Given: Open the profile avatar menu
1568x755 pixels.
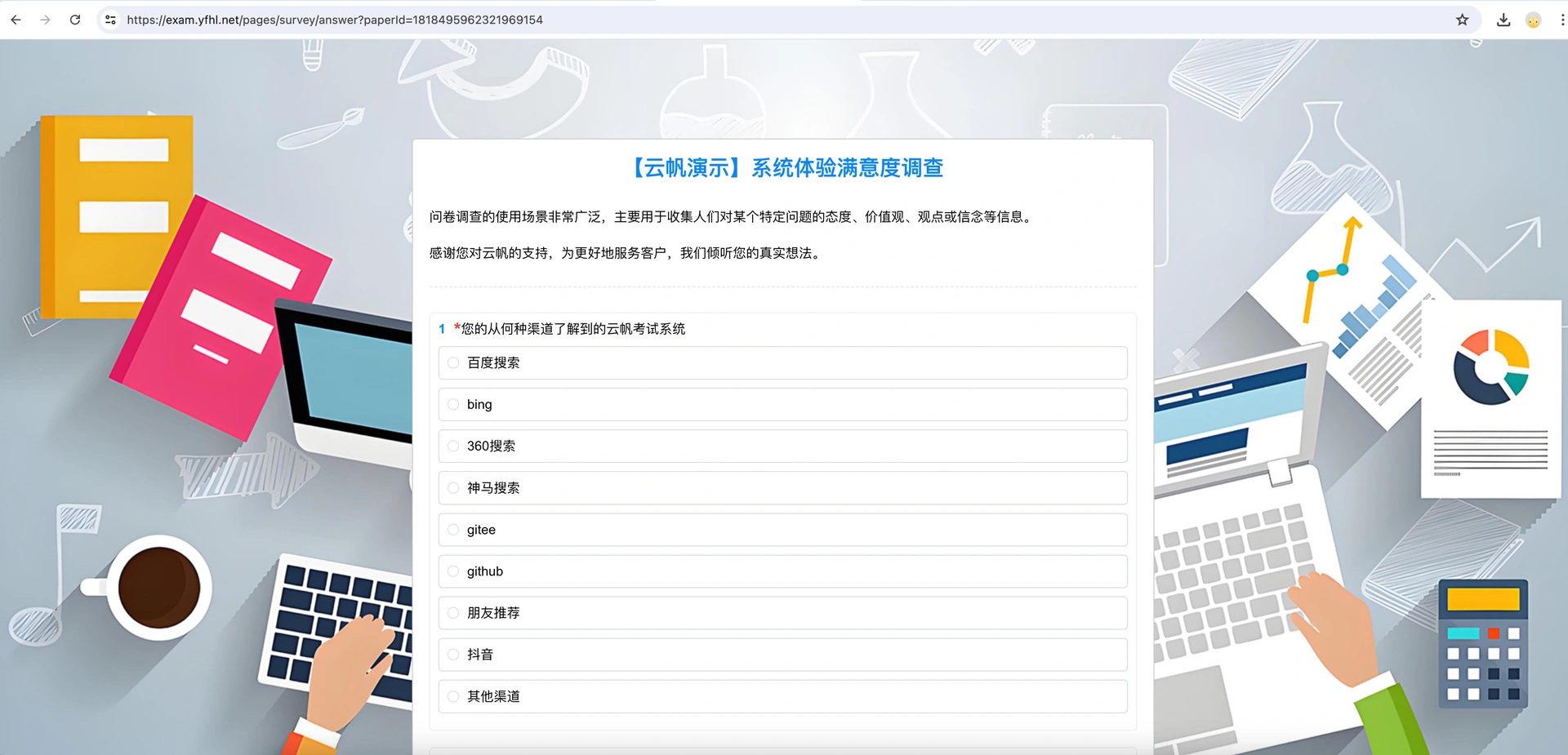Looking at the screenshot, I should [x=1533, y=20].
